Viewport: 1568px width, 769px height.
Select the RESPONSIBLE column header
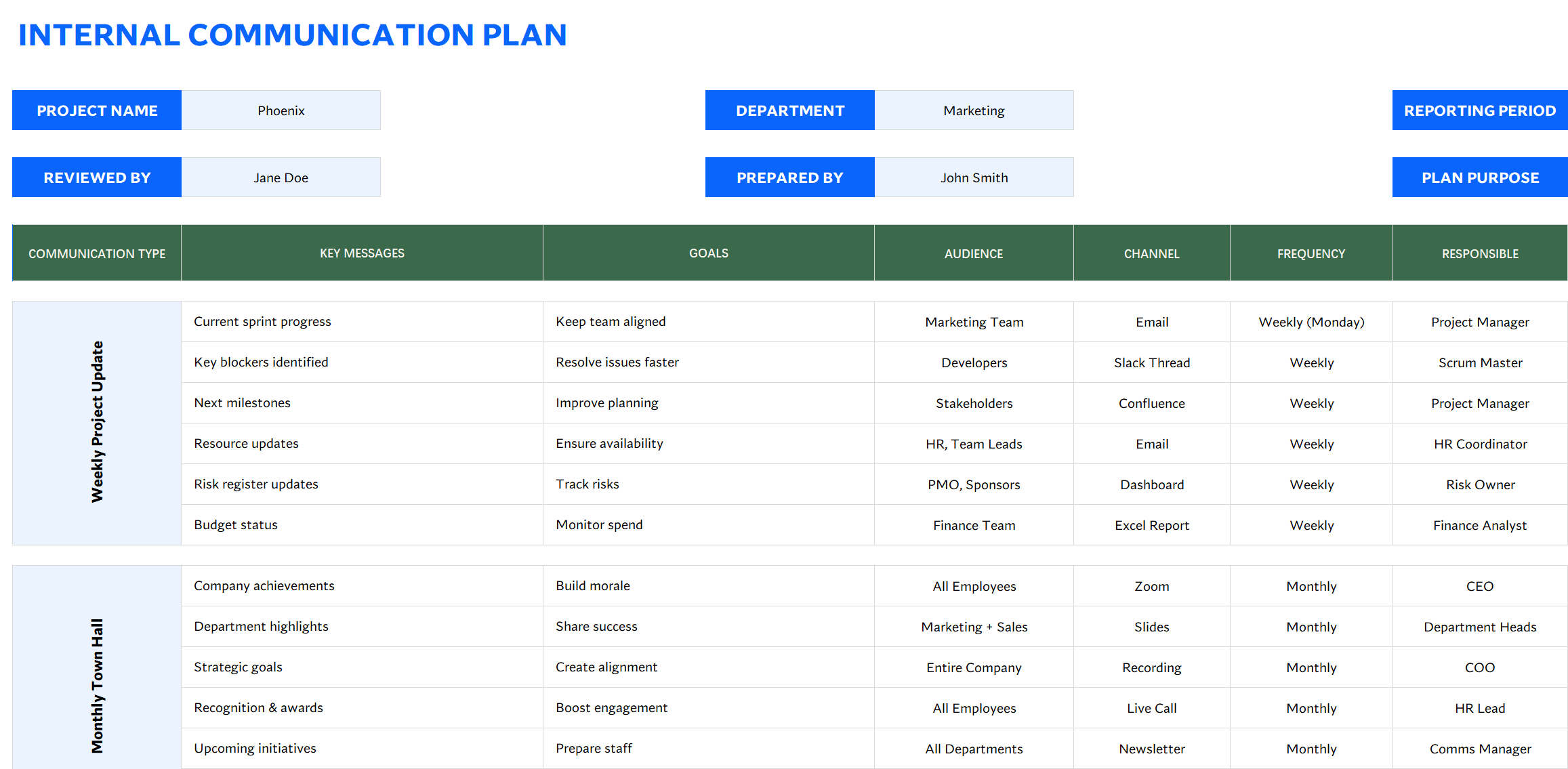[x=1481, y=253]
